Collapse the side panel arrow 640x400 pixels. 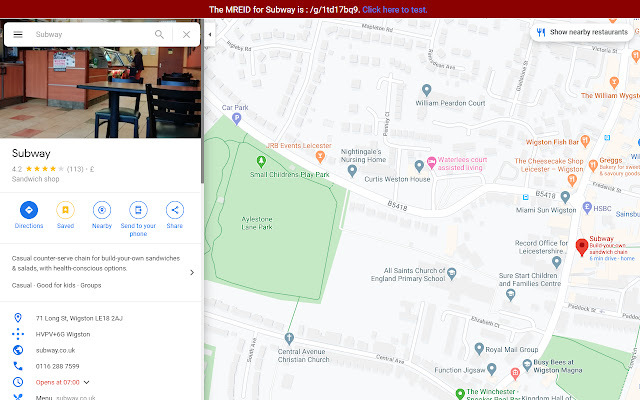209,35
